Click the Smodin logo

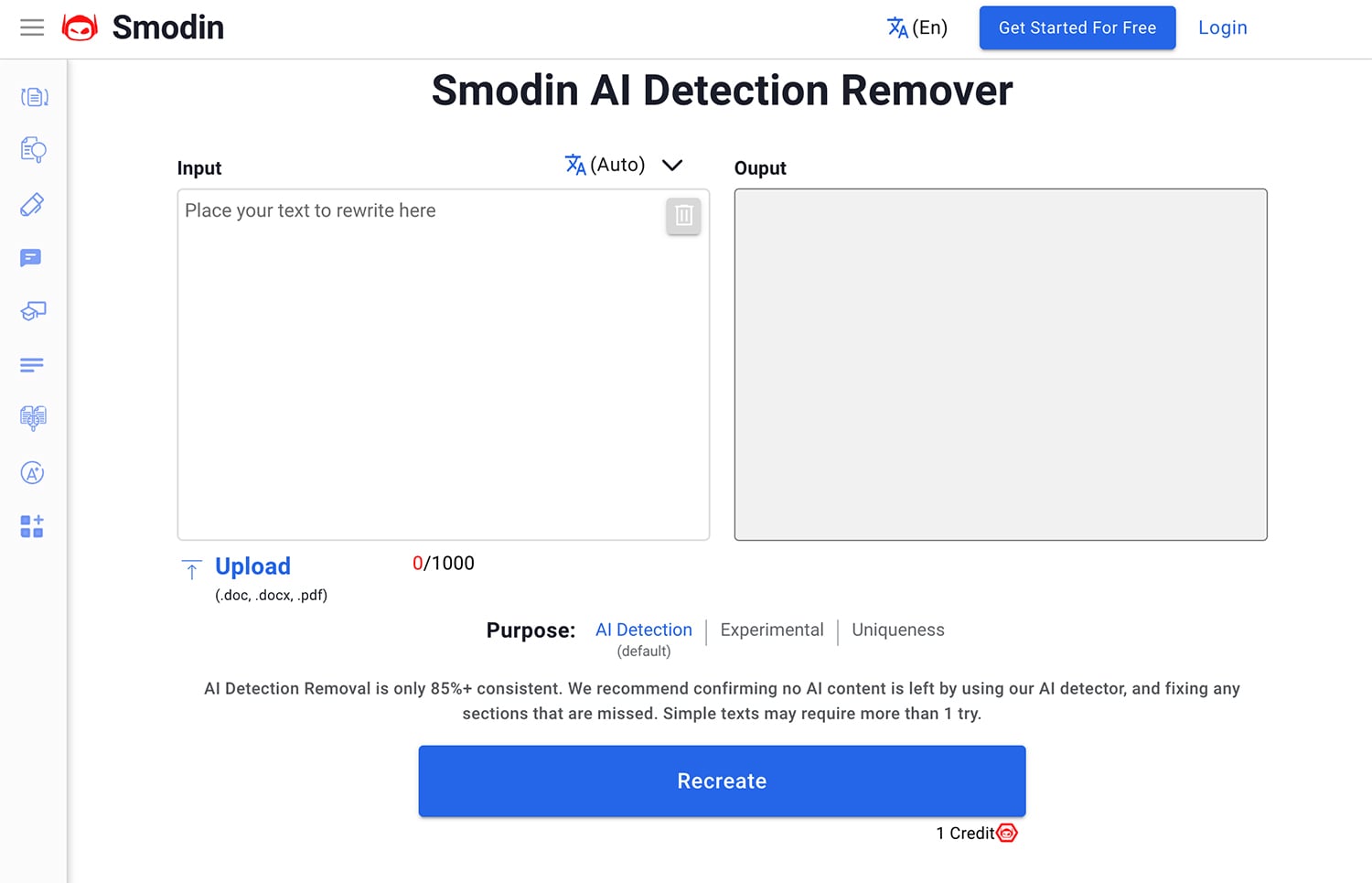coord(144,27)
